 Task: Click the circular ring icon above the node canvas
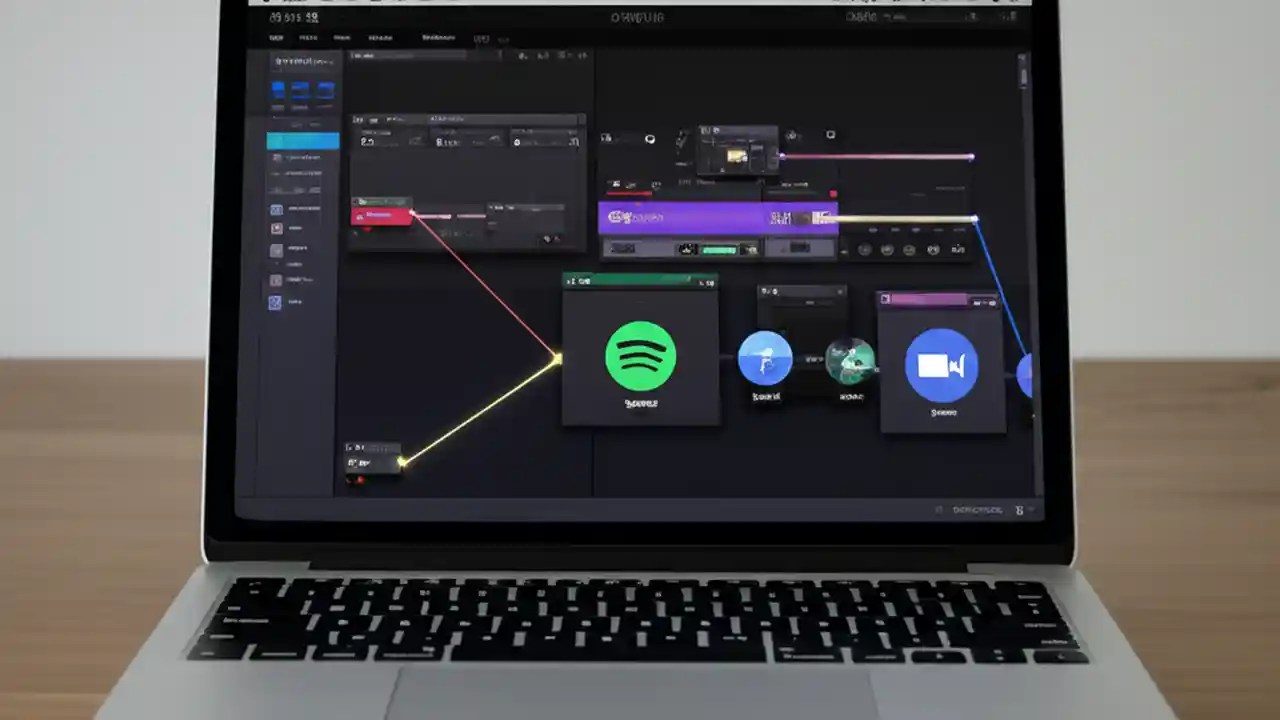click(x=650, y=139)
